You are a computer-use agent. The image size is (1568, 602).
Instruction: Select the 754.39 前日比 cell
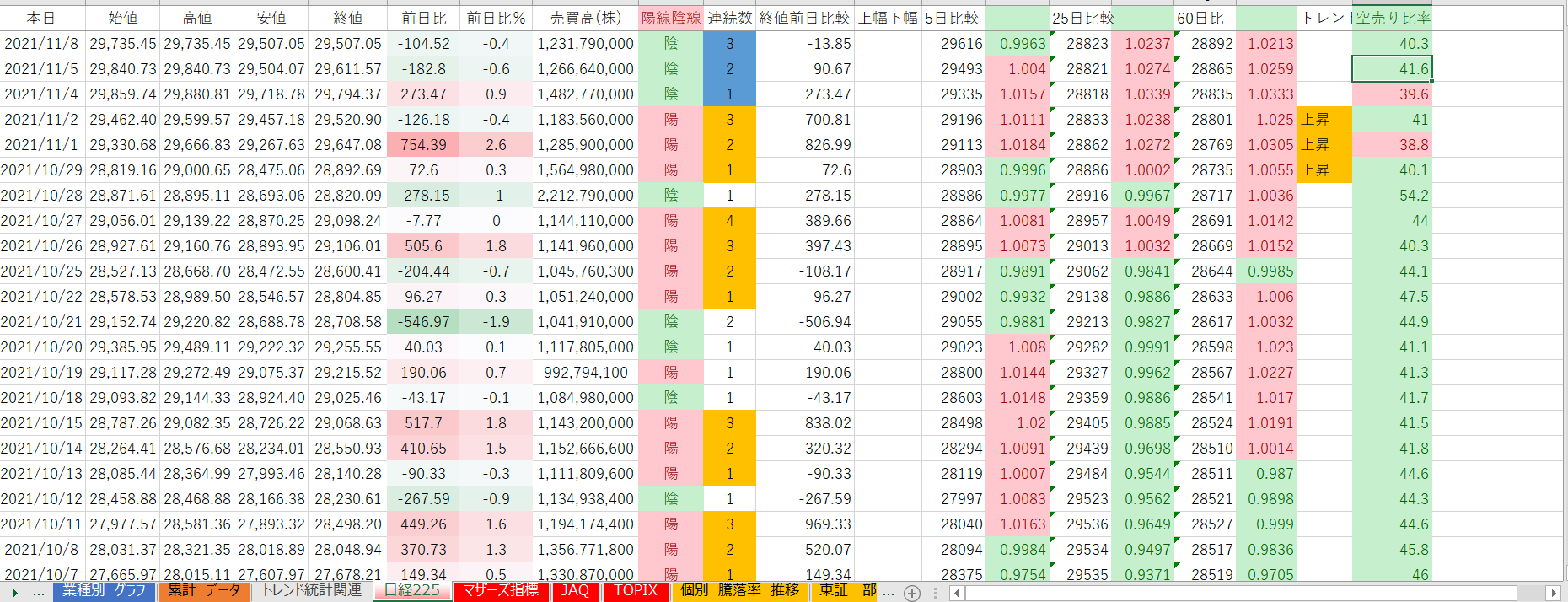coord(423,144)
